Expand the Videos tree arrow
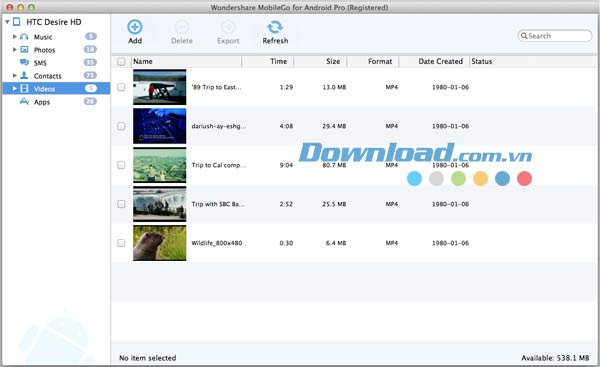600x367 pixels. [x=15, y=88]
